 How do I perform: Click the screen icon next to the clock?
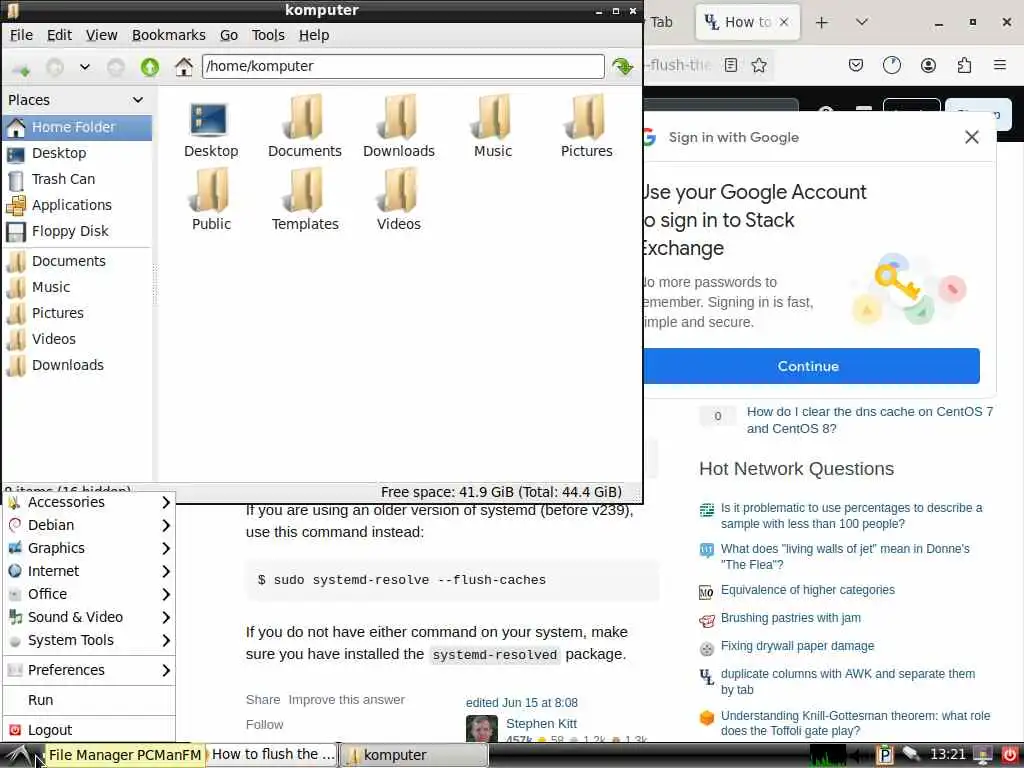tap(983, 755)
